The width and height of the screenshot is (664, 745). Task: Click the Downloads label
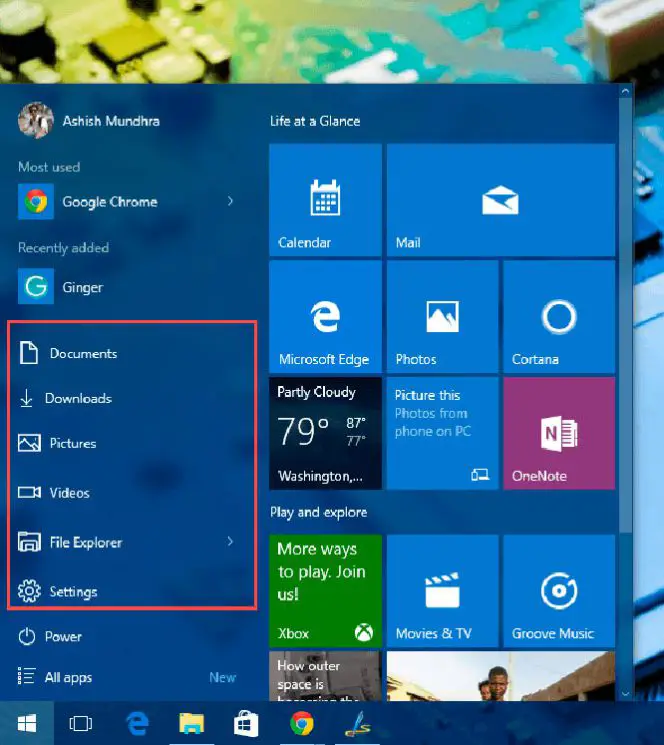tap(78, 398)
